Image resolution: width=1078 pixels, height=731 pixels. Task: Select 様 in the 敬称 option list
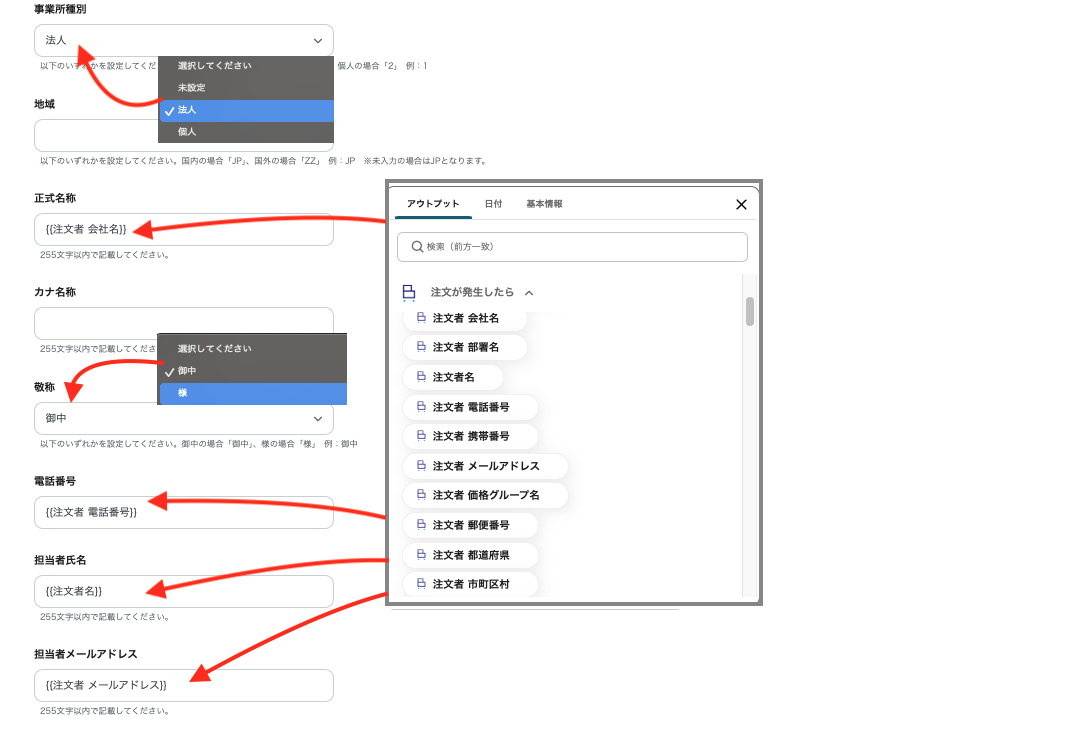(252, 393)
